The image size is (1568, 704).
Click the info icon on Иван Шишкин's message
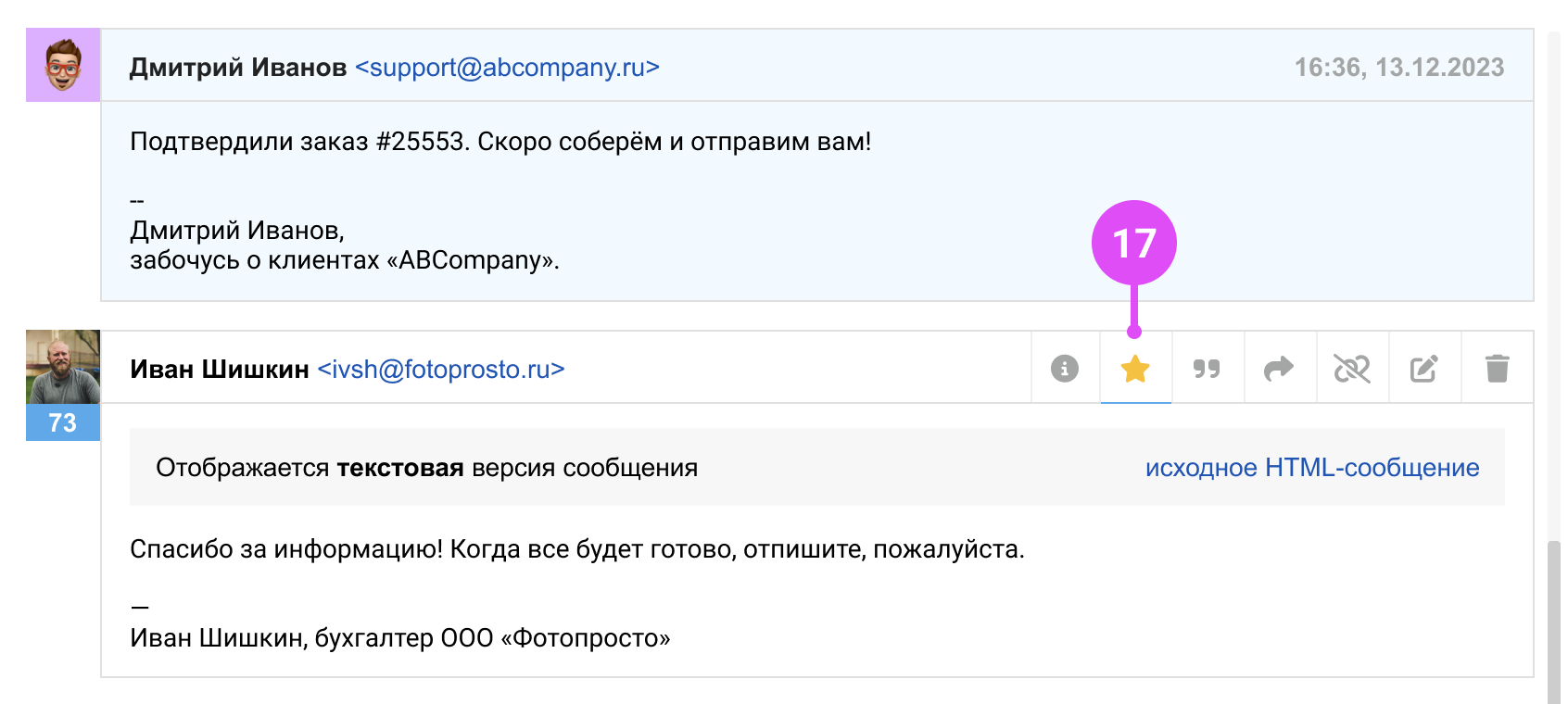coord(1065,369)
